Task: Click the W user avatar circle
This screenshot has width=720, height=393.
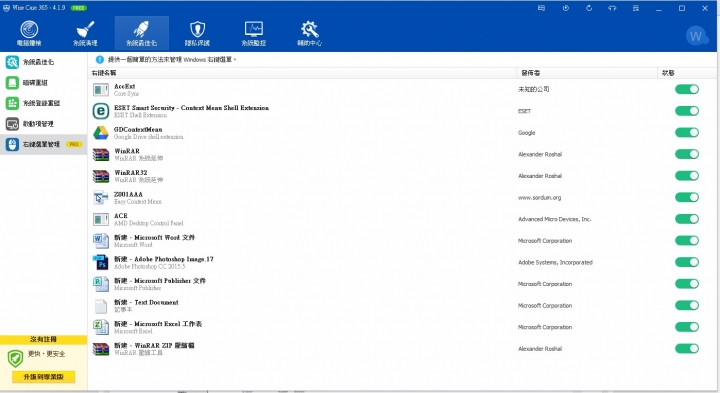Action: click(x=696, y=36)
